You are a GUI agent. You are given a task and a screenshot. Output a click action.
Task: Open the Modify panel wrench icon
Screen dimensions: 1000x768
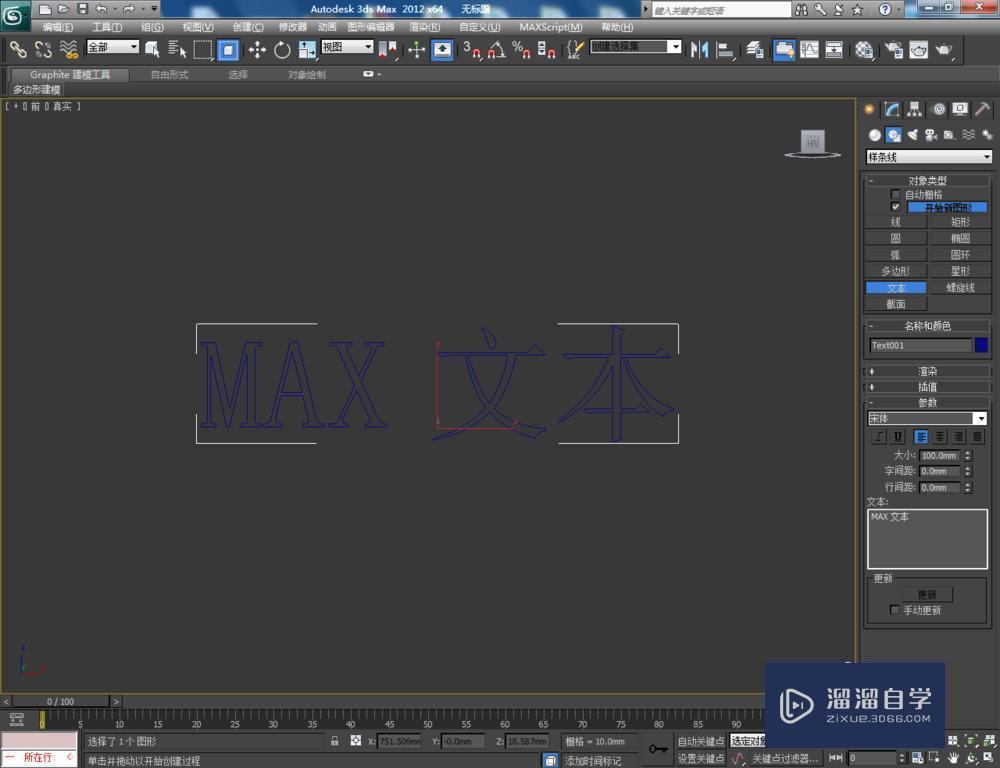(x=889, y=108)
